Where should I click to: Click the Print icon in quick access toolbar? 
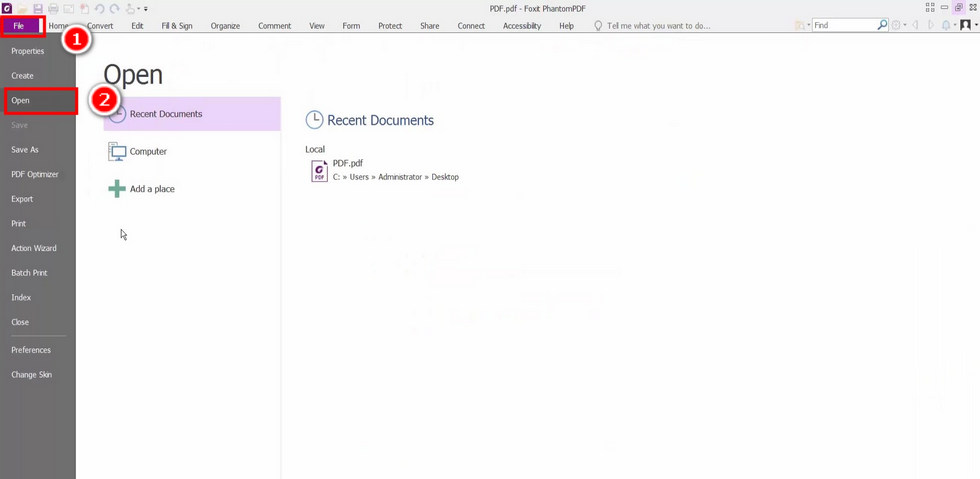click(x=53, y=8)
